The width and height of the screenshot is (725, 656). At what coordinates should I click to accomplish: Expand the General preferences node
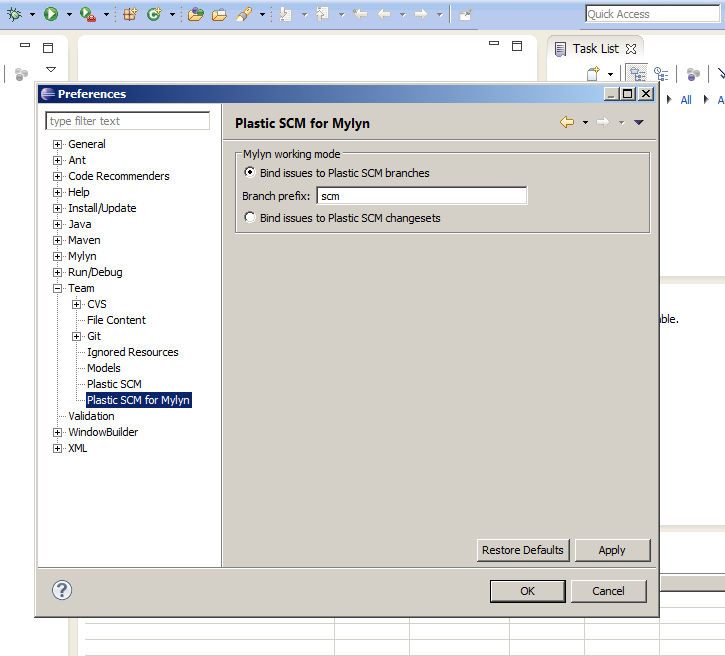pyautogui.click(x=57, y=145)
